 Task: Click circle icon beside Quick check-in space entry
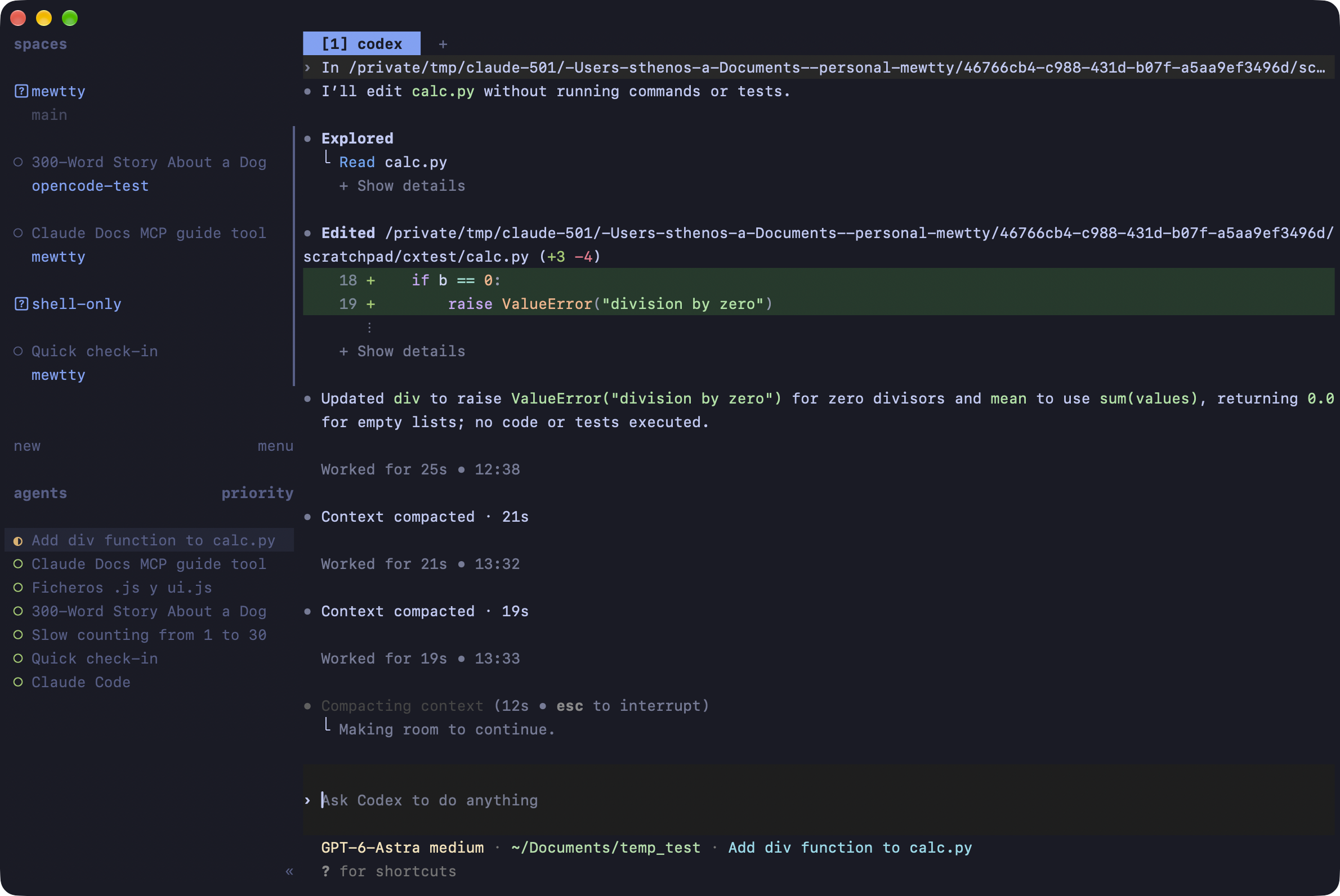click(18, 351)
